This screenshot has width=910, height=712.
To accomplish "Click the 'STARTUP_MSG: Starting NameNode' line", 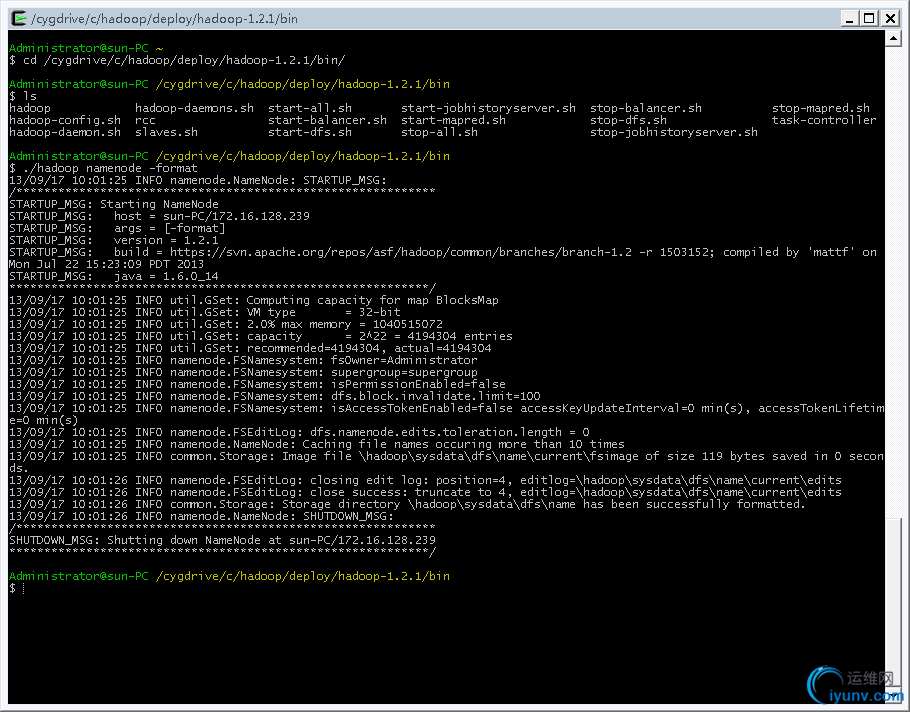I will point(114,204).
